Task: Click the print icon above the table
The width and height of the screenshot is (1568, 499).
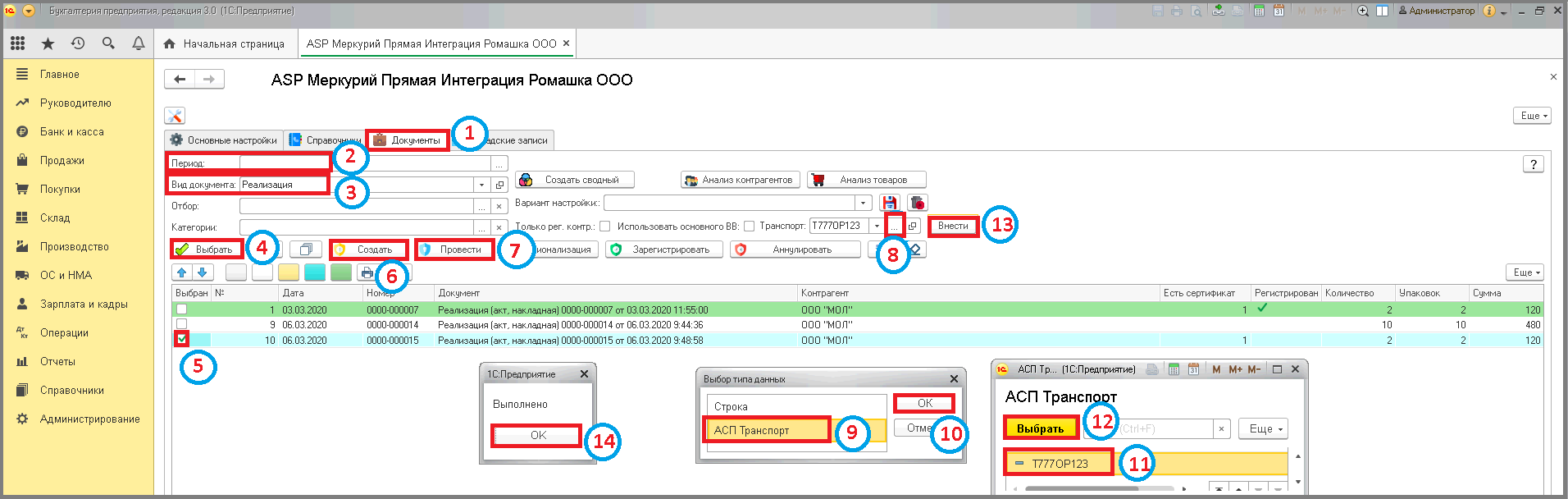Action: 367,272
